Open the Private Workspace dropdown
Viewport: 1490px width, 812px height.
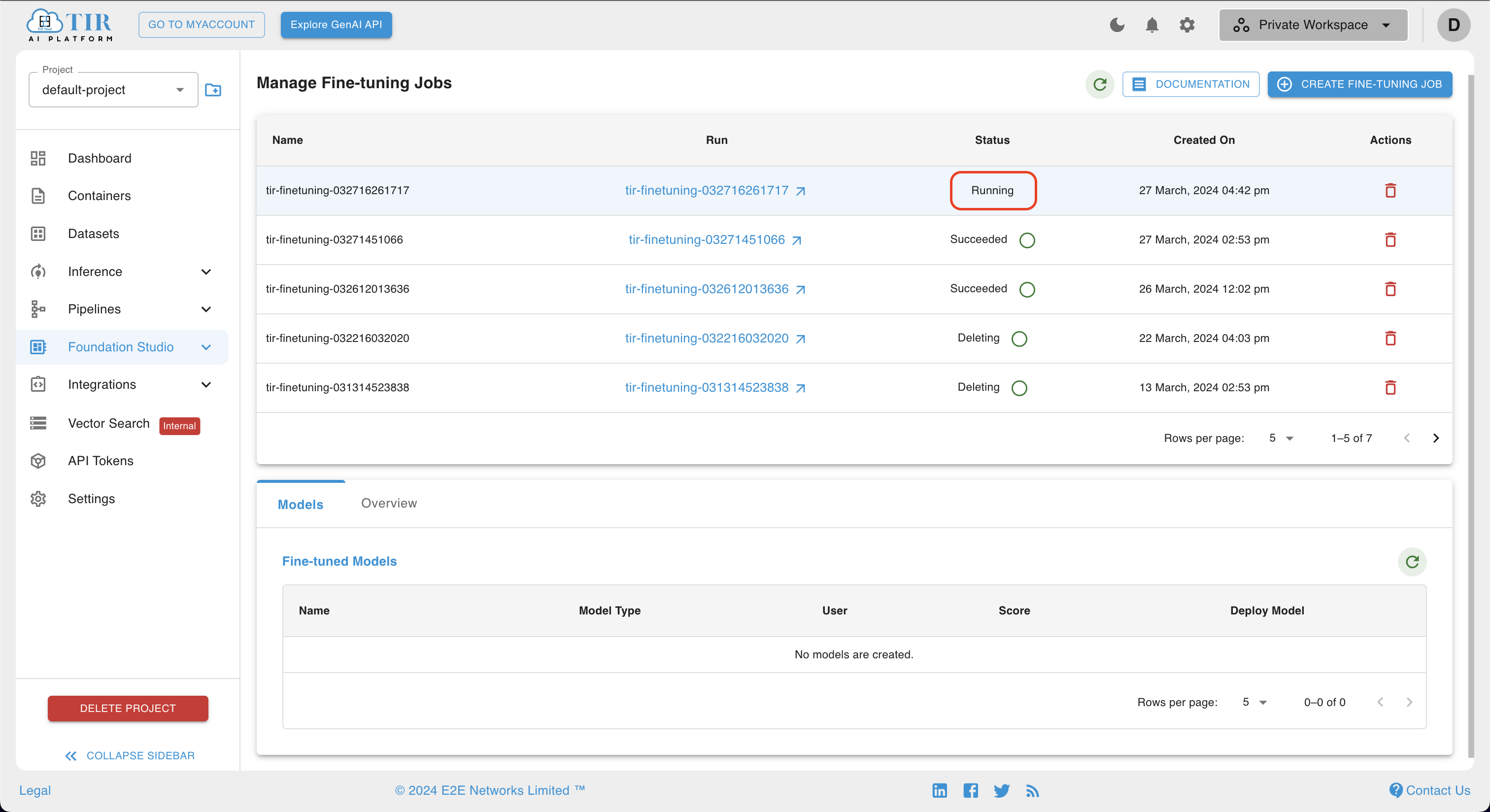tap(1313, 25)
